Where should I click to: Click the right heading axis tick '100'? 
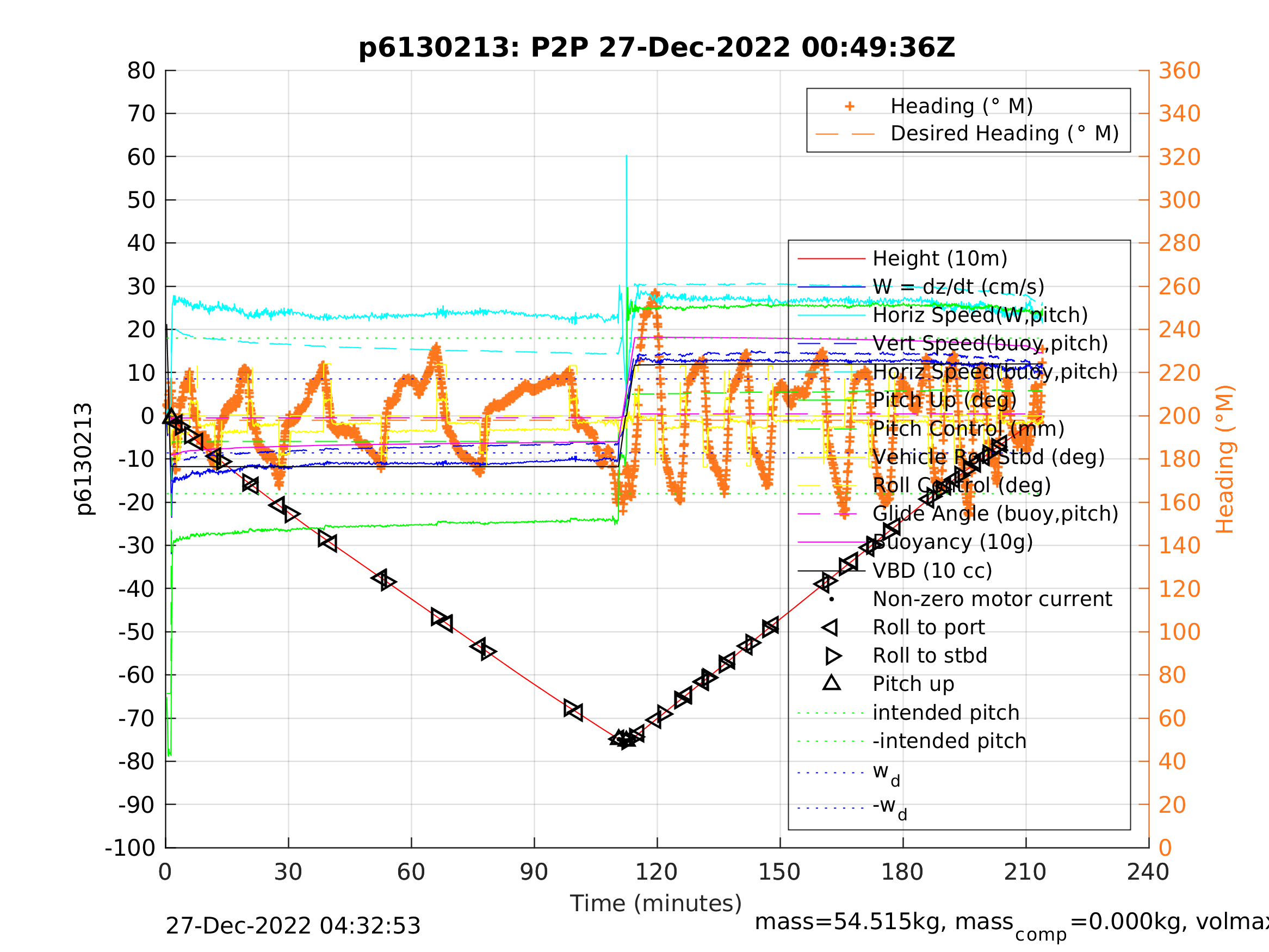pyautogui.click(x=1179, y=632)
